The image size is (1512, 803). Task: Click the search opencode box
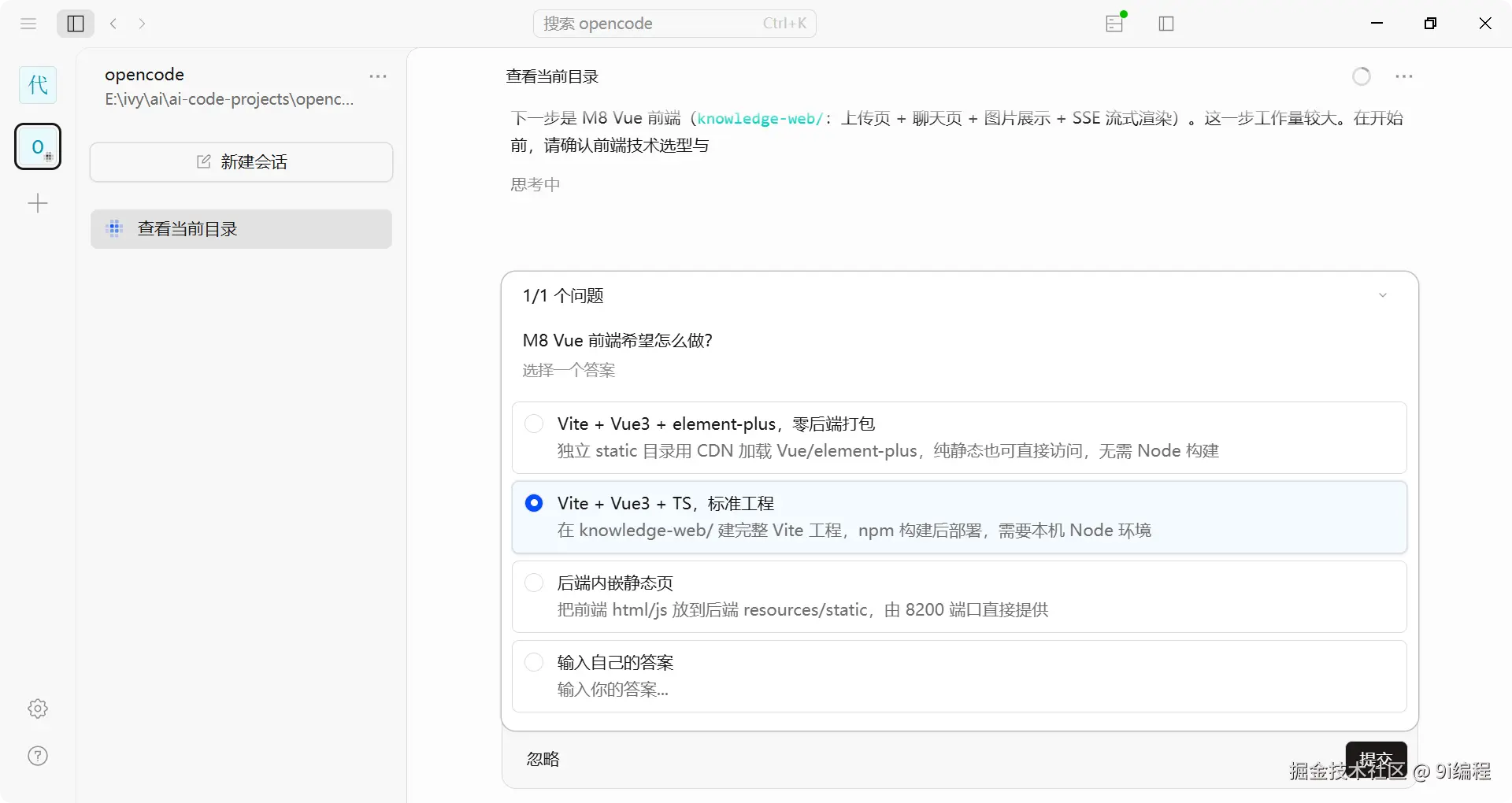(675, 24)
